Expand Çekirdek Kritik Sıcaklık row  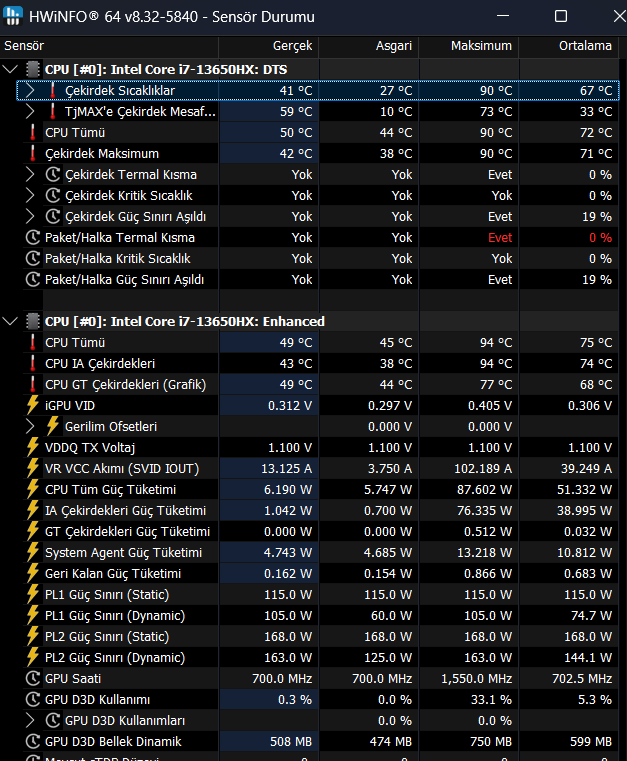30,195
